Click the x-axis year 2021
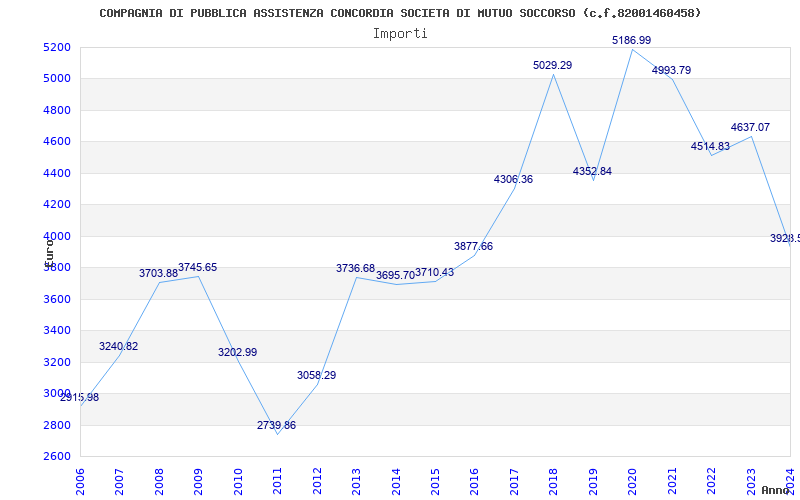Viewport: 800px width, 500px height. click(672, 482)
